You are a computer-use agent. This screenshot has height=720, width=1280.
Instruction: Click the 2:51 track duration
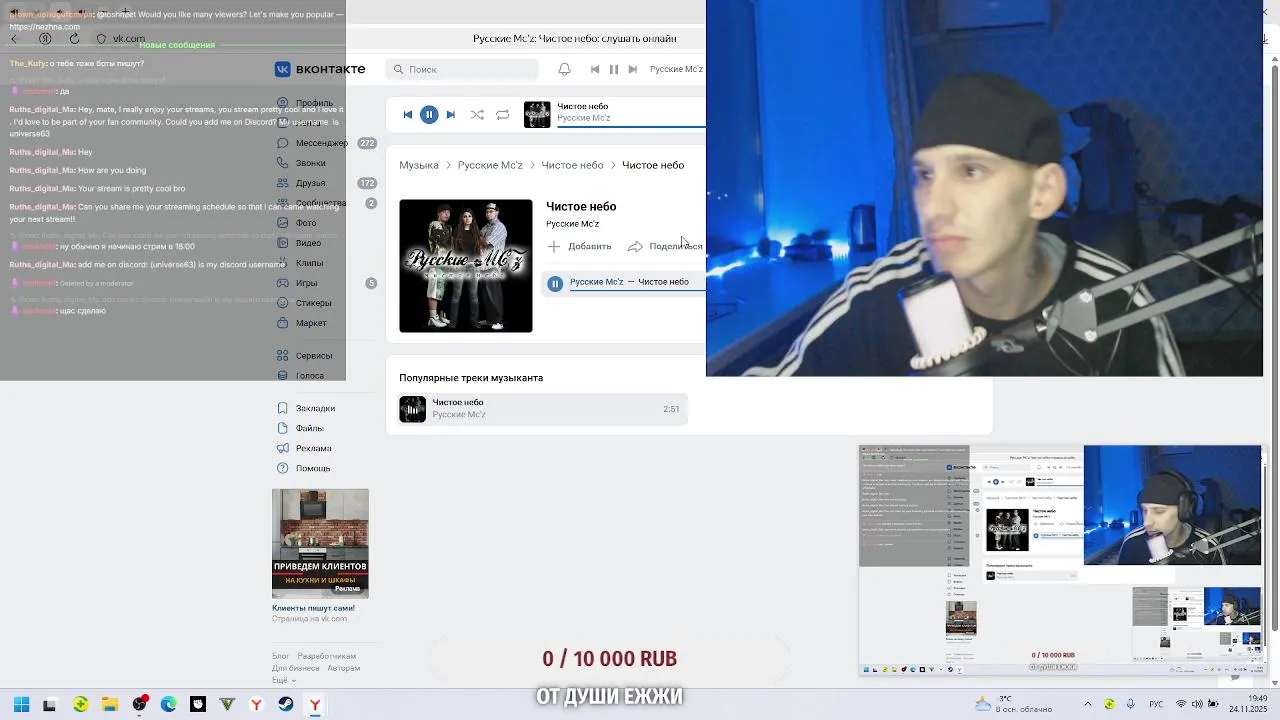671,409
